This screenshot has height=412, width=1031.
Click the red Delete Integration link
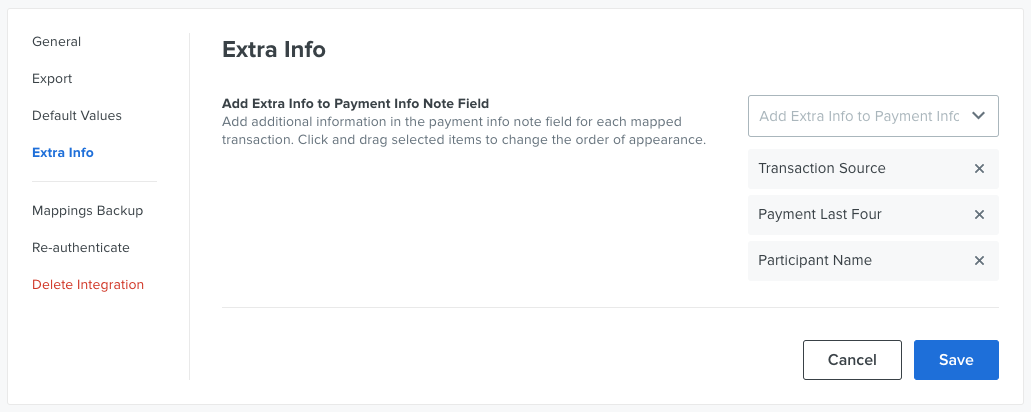[88, 285]
